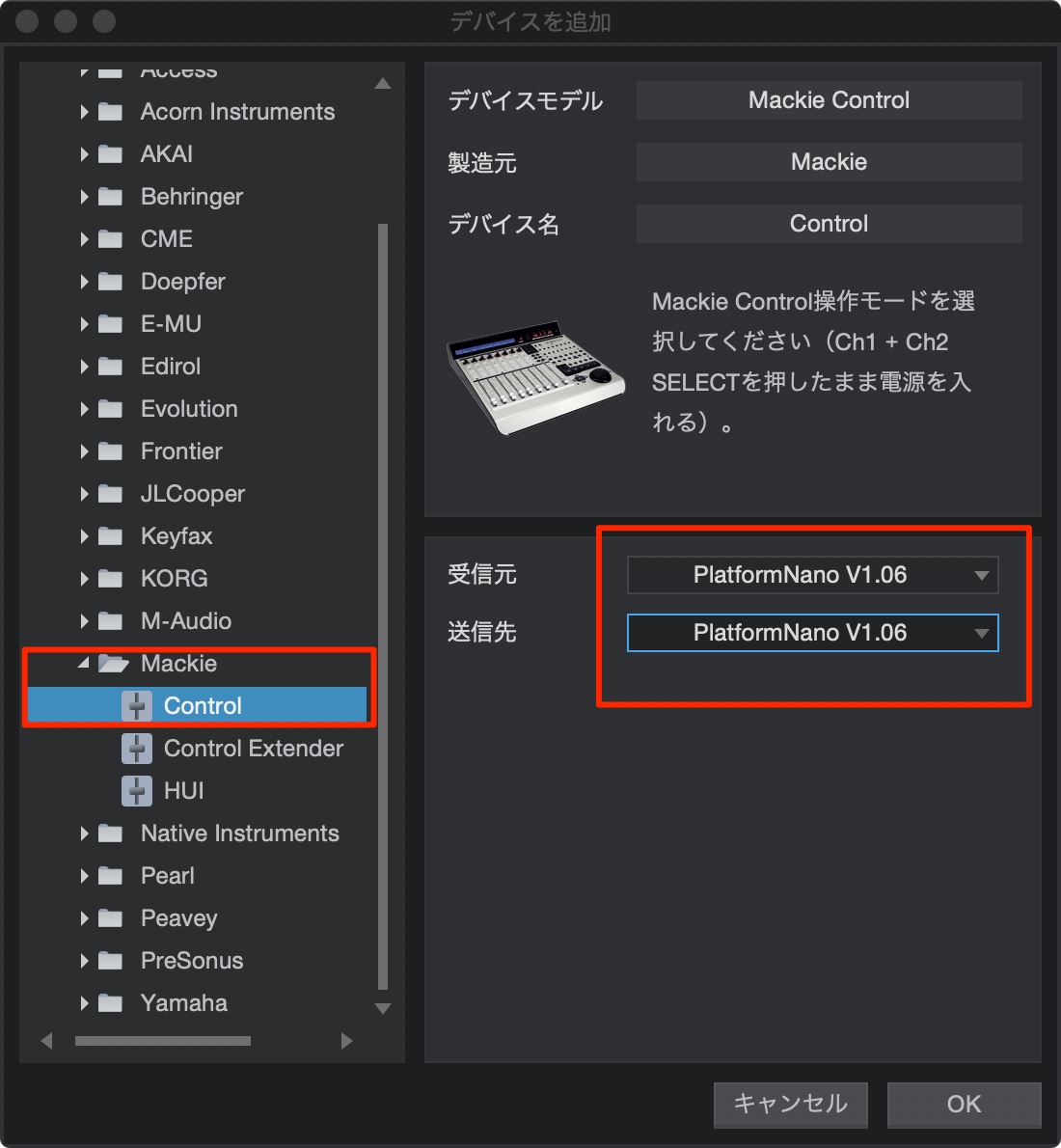Open the 受信元 PlatformNano dropdown
This screenshot has height=1148, width=1061.
pyautogui.click(x=813, y=575)
